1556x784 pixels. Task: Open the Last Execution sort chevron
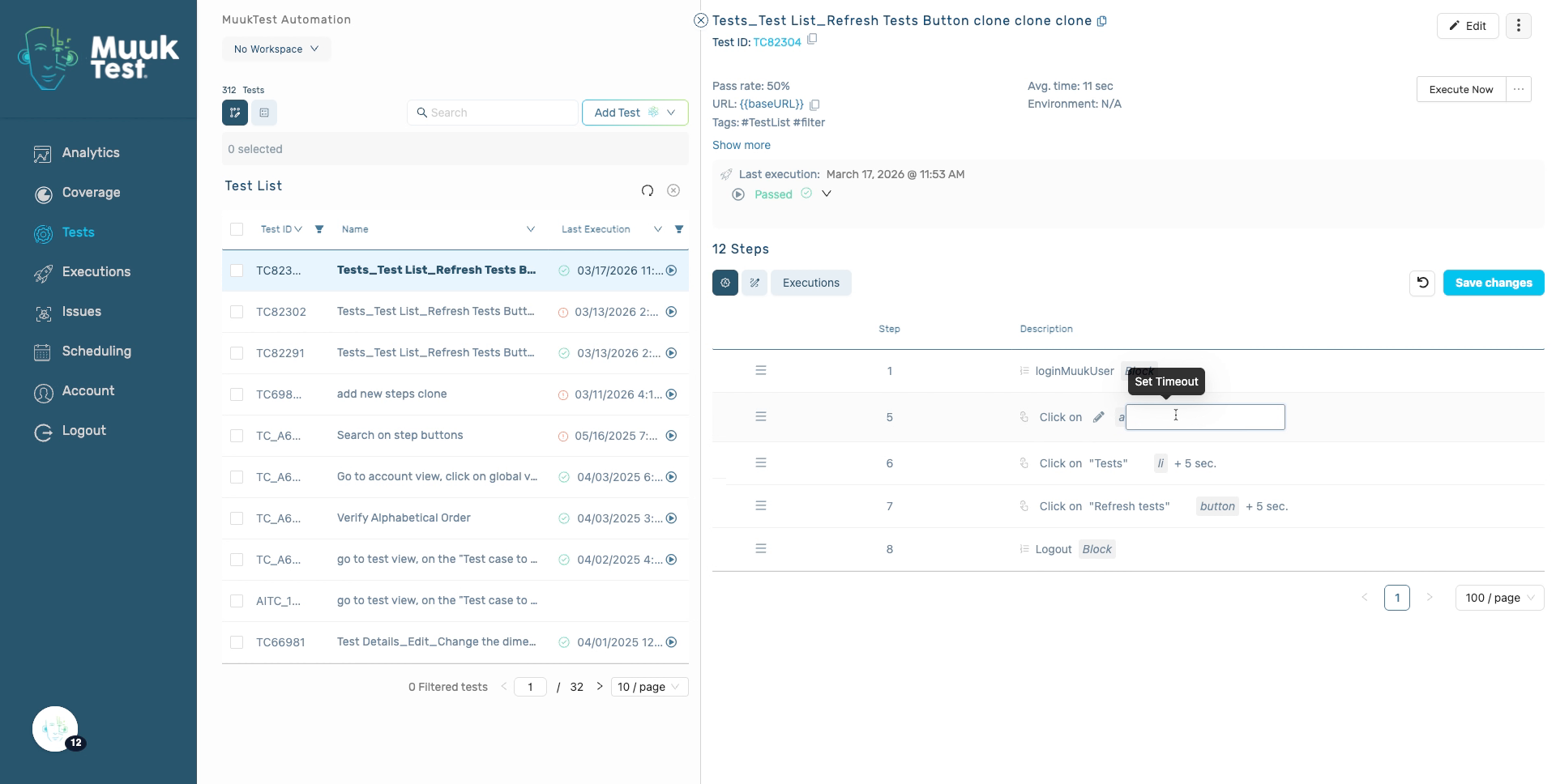[658, 229]
